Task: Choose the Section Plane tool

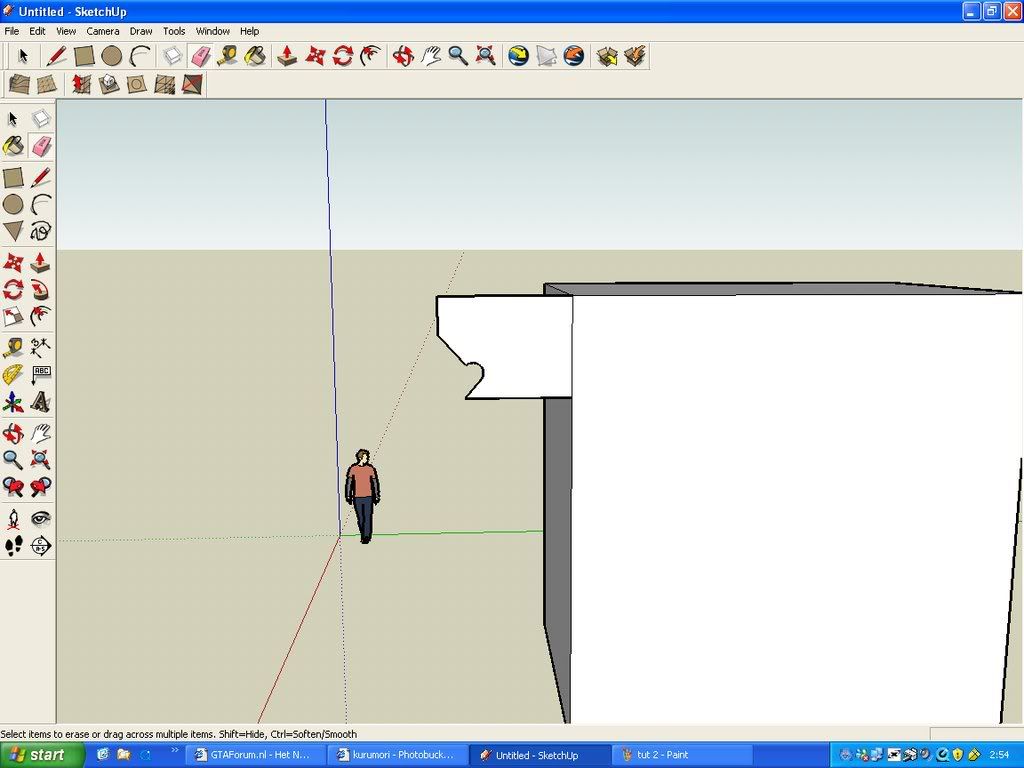Action: [40, 545]
